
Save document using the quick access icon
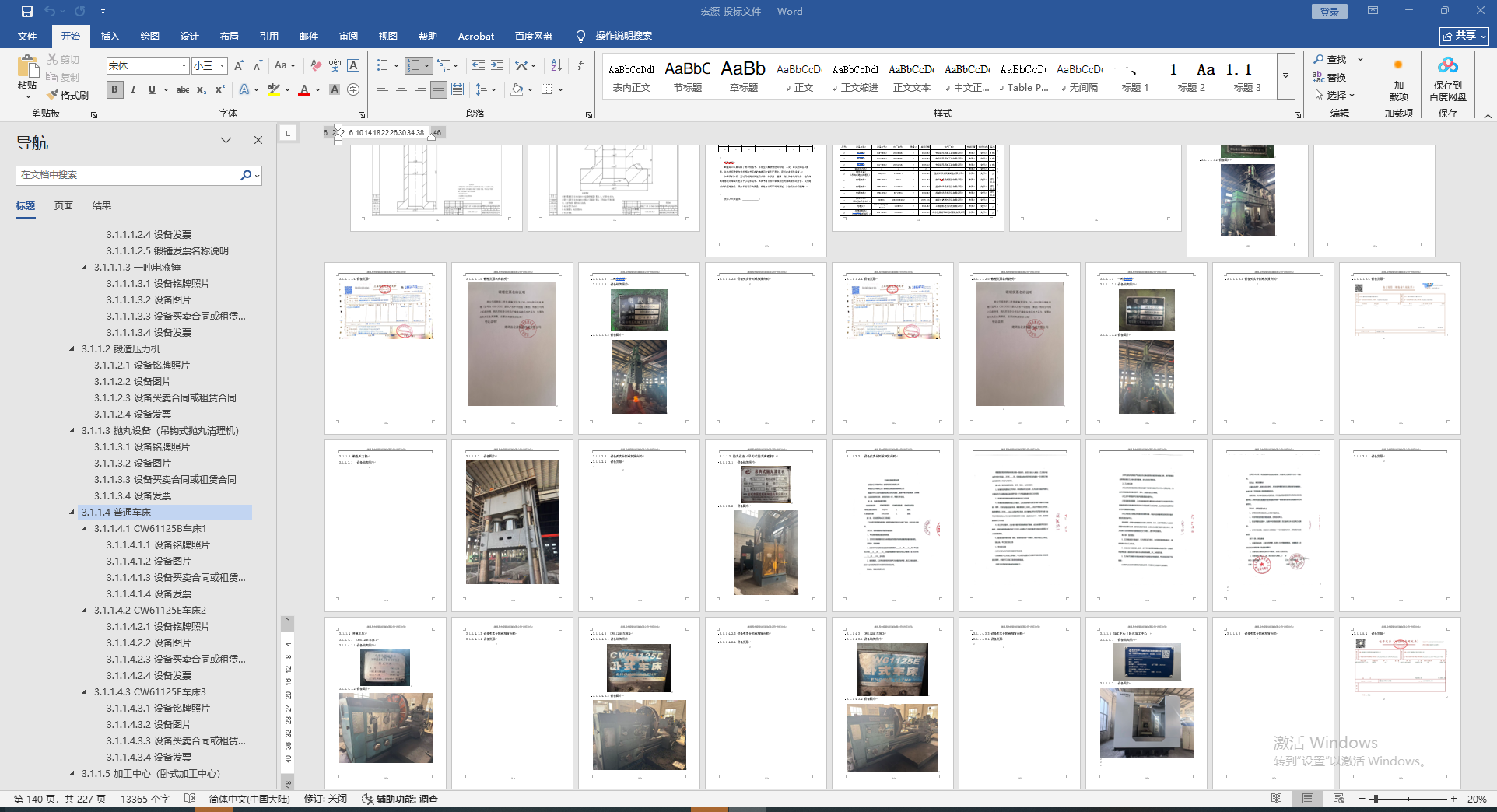coord(27,12)
